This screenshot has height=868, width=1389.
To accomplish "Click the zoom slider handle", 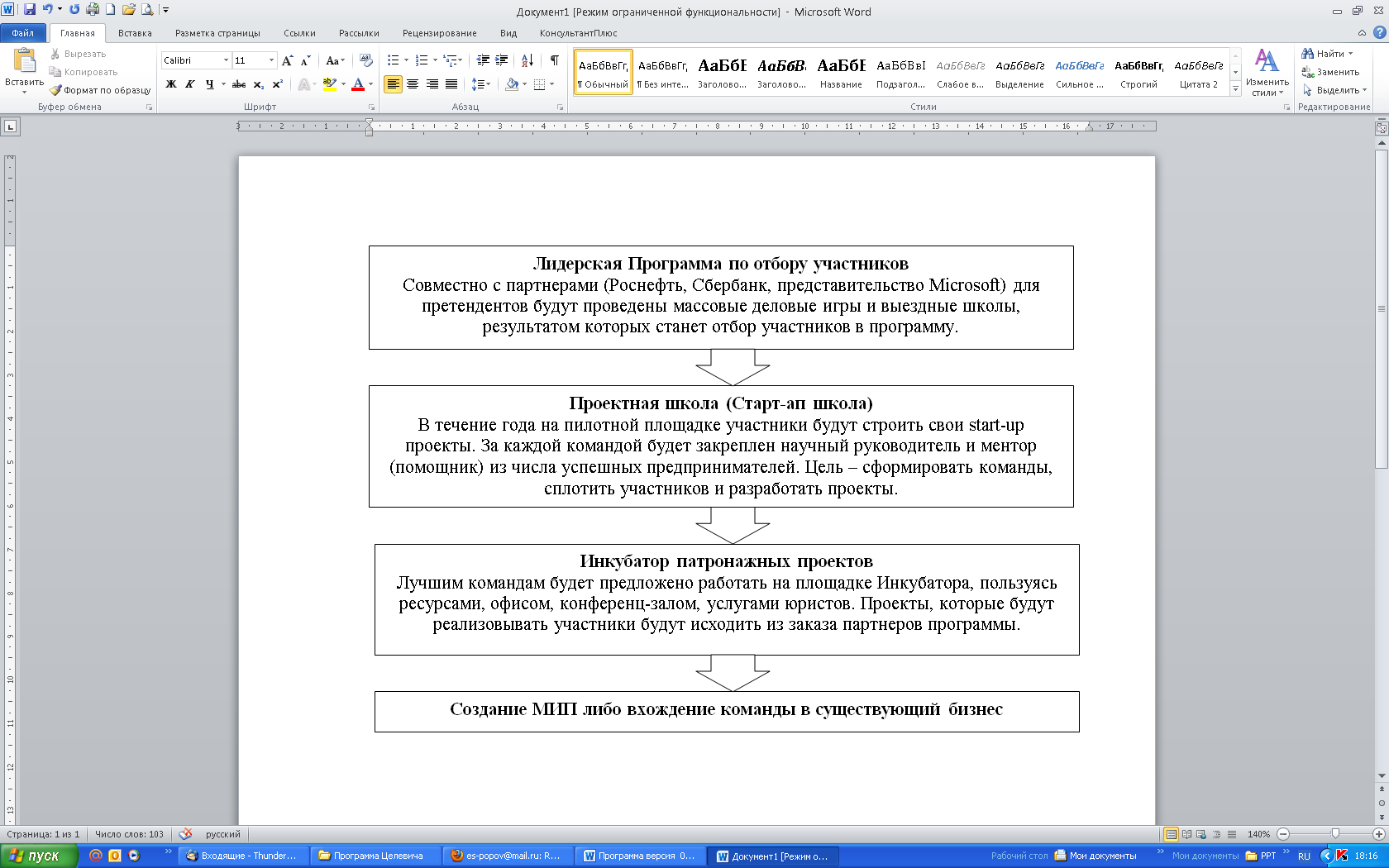I will (x=1335, y=834).
